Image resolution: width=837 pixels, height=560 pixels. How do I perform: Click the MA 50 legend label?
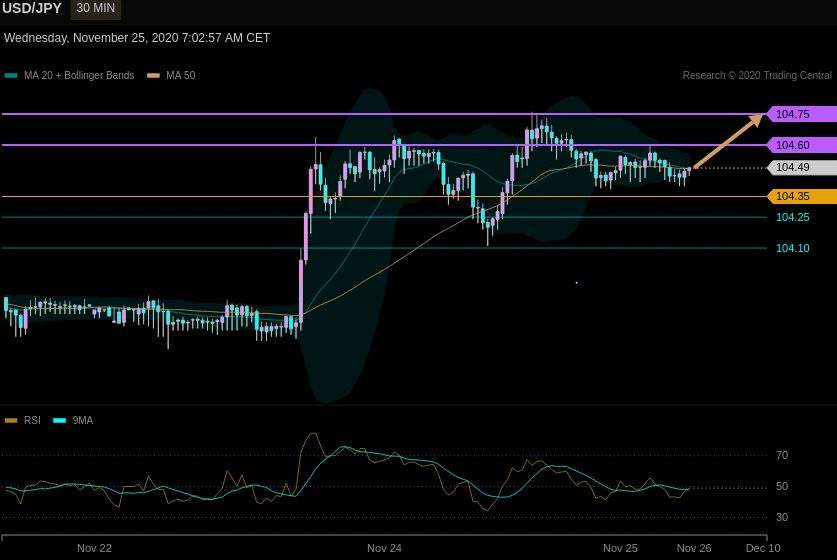[180, 75]
